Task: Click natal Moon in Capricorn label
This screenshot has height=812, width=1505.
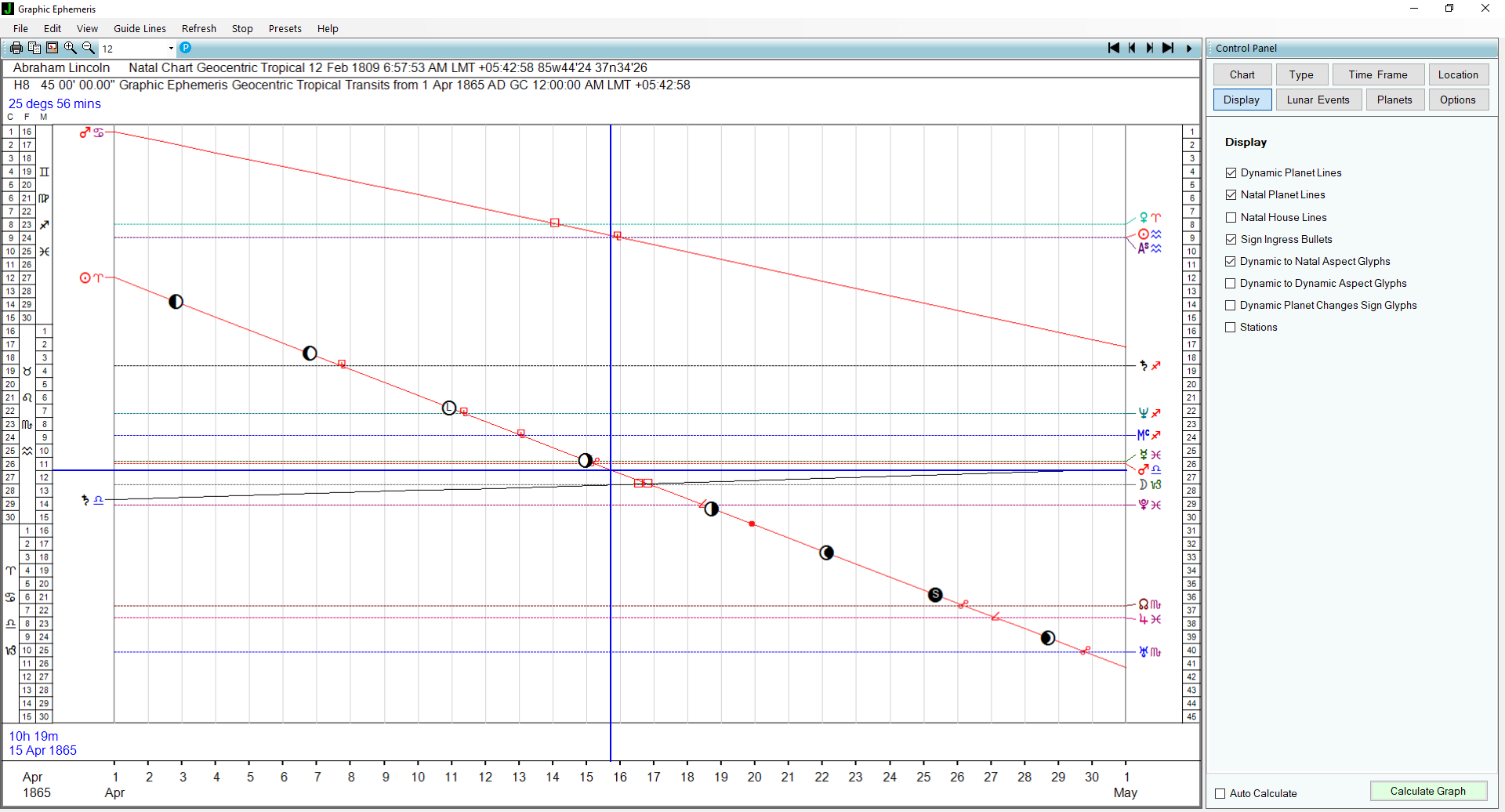Action: pos(1150,484)
